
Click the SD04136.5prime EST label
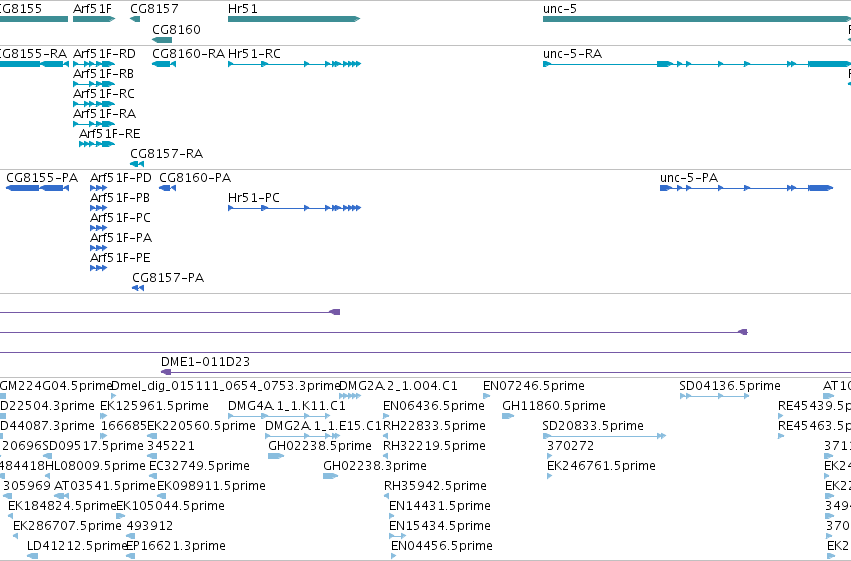tap(730, 386)
